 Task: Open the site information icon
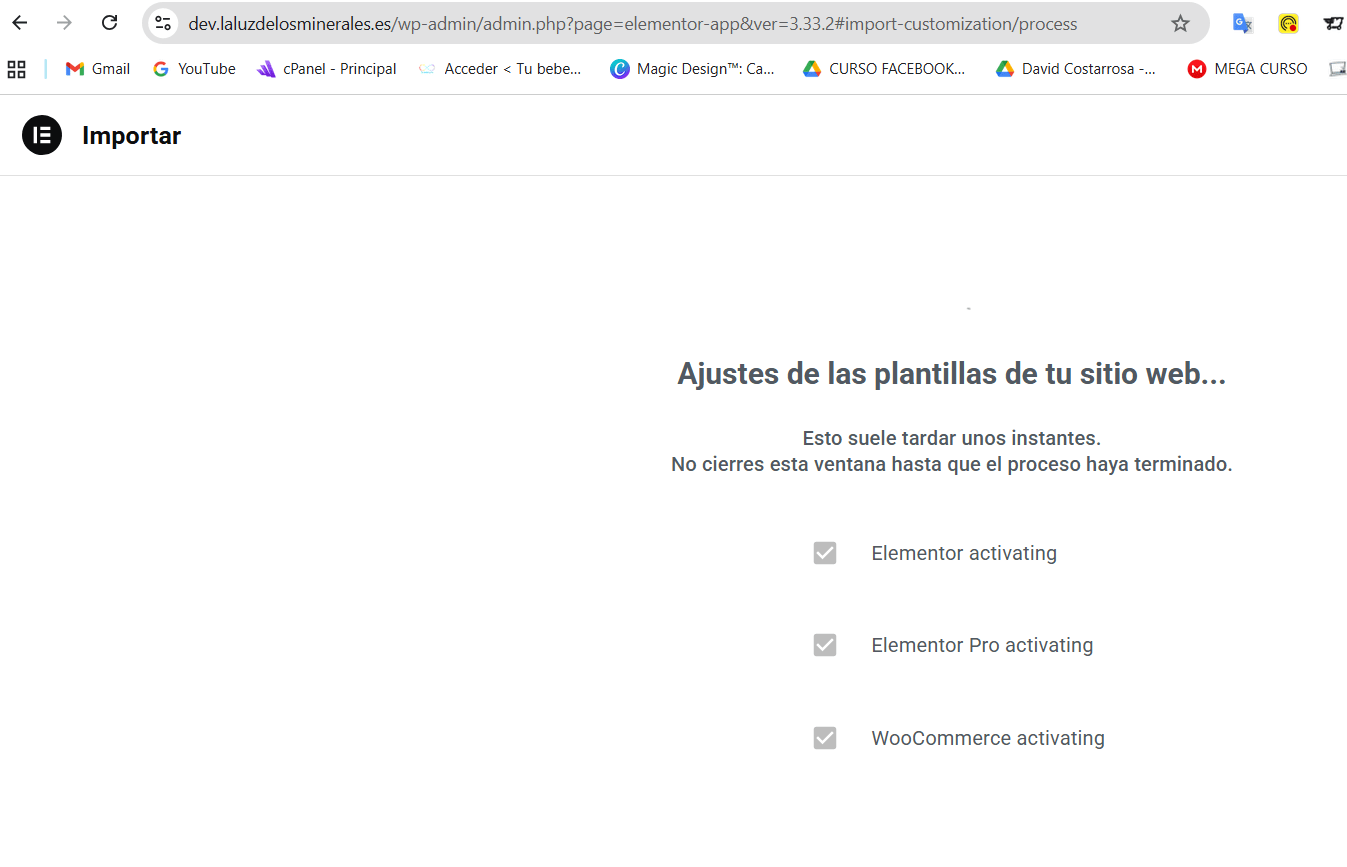[x=164, y=23]
